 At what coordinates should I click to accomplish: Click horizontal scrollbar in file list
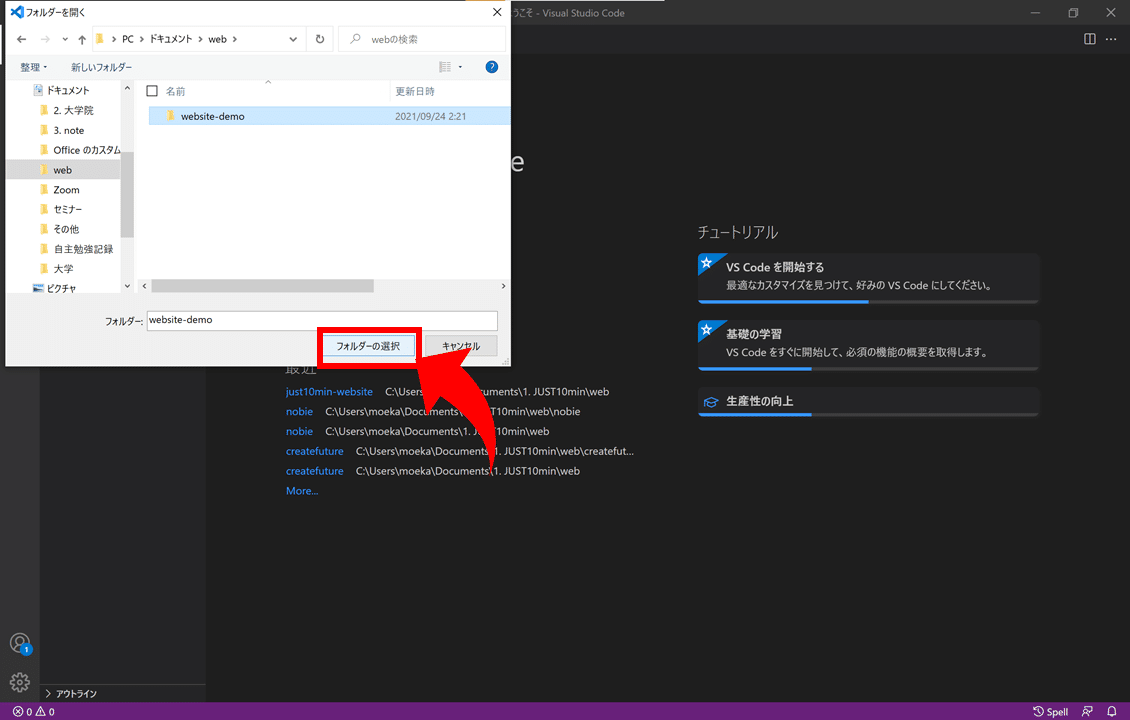click(x=262, y=286)
